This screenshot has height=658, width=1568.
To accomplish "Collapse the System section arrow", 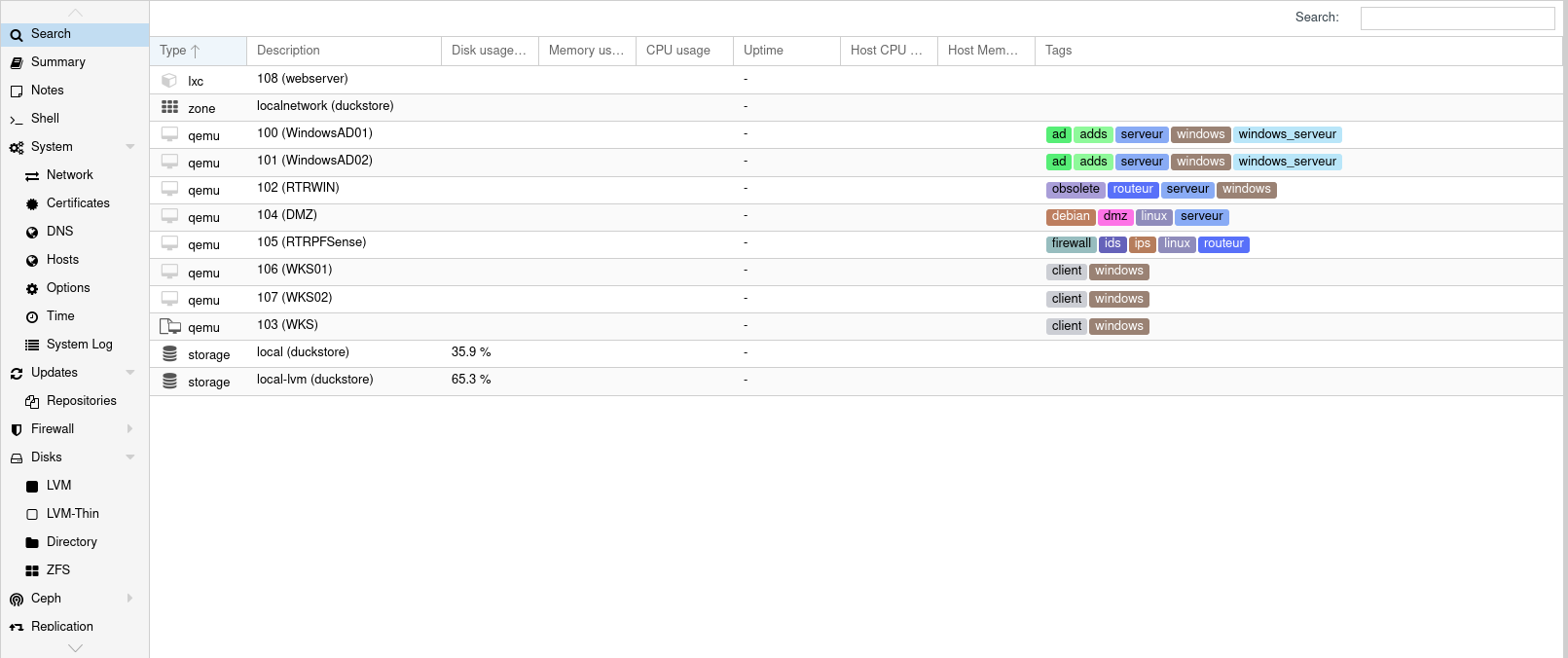I will point(130,147).
